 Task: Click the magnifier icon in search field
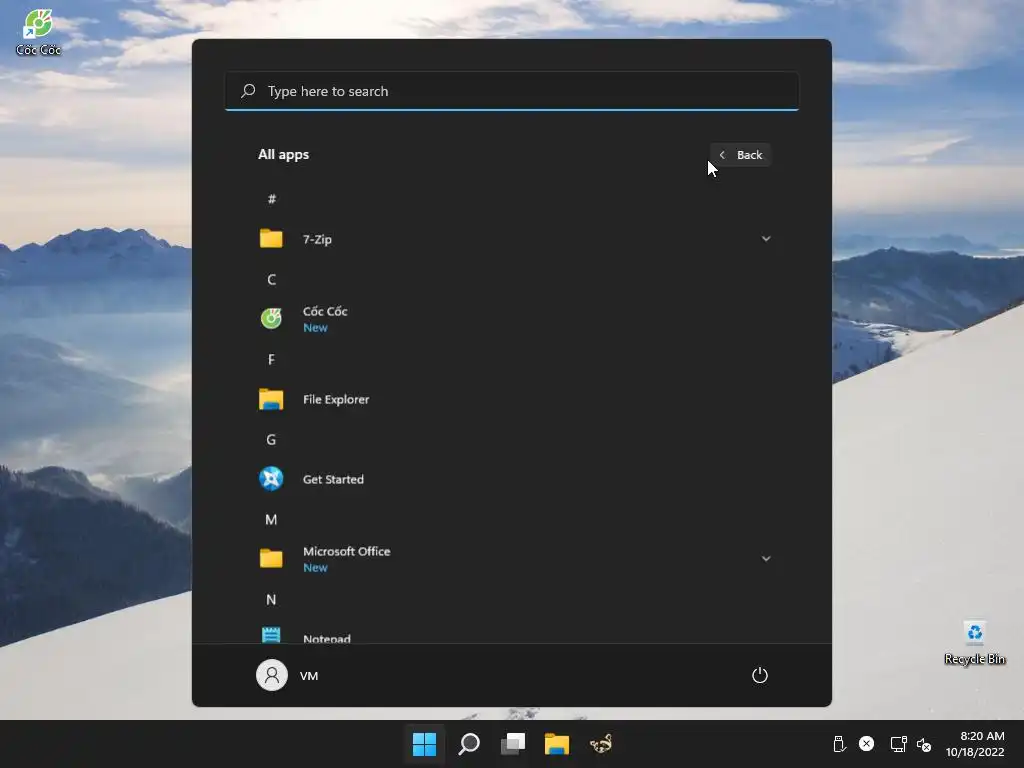point(248,91)
